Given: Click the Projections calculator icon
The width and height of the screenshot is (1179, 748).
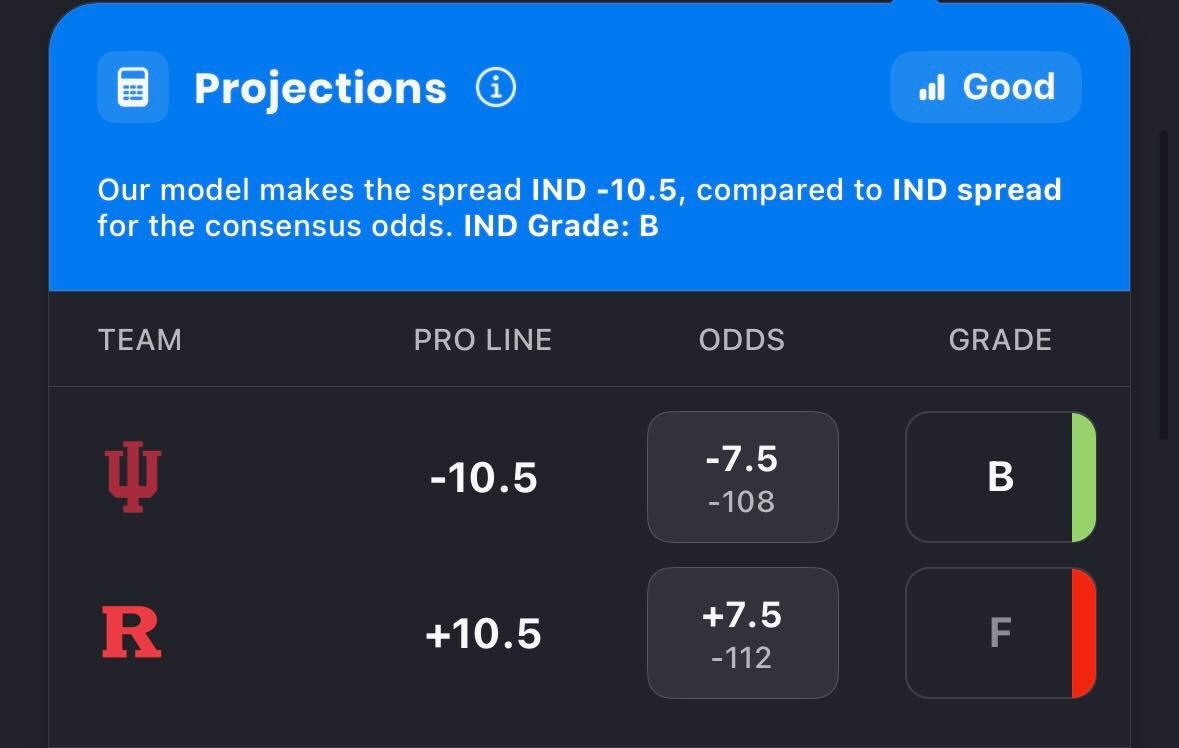Looking at the screenshot, I should click(x=132, y=88).
